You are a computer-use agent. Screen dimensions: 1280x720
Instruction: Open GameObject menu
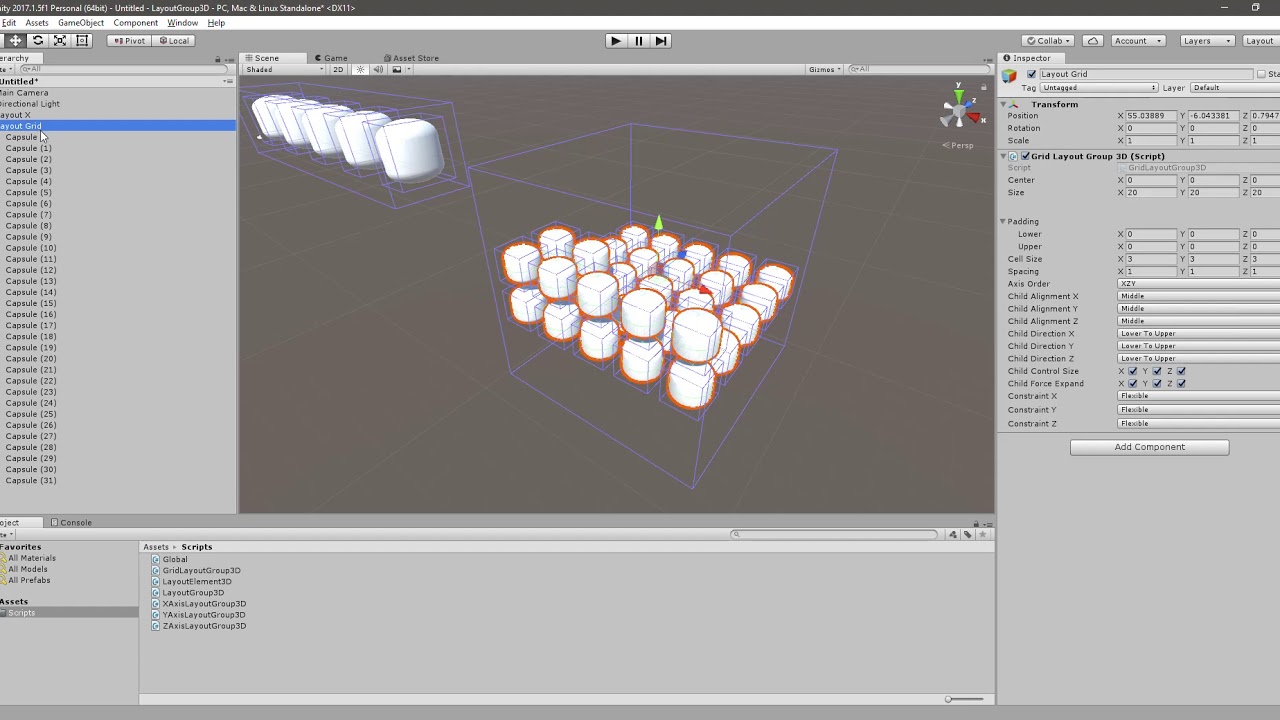[81, 22]
